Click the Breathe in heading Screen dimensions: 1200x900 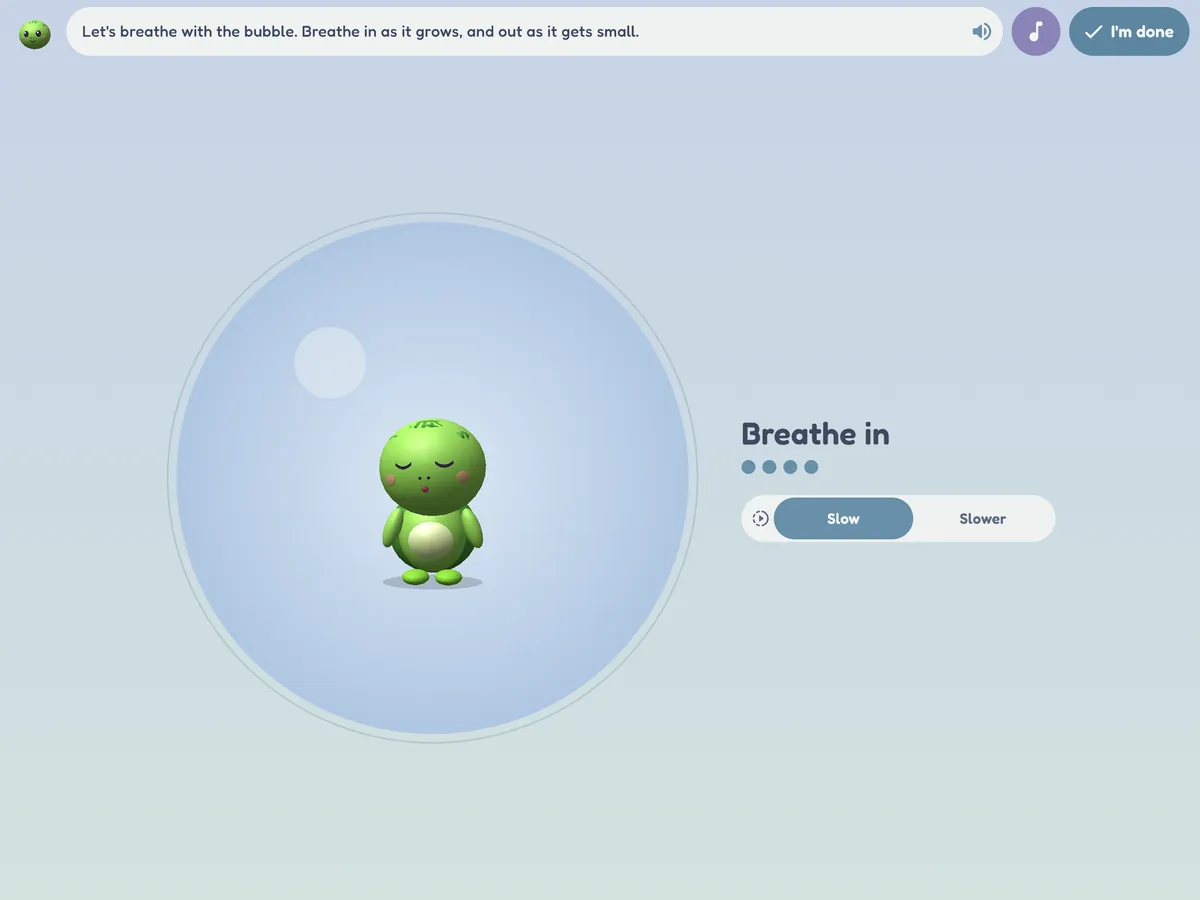pyautogui.click(x=815, y=434)
